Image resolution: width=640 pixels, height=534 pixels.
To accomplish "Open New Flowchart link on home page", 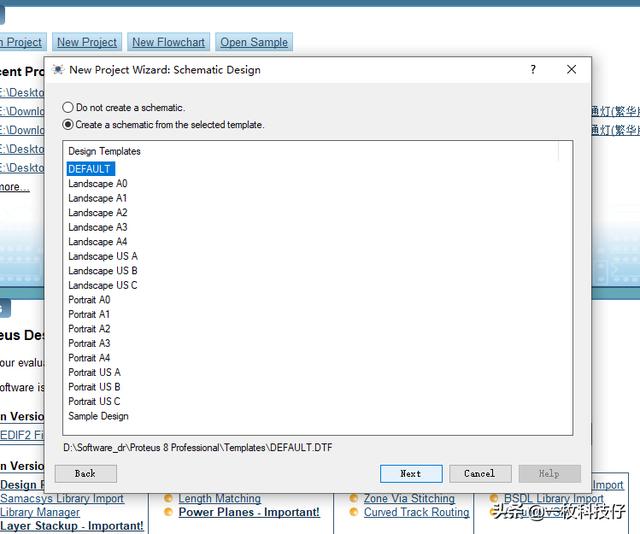I will (x=169, y=42).
